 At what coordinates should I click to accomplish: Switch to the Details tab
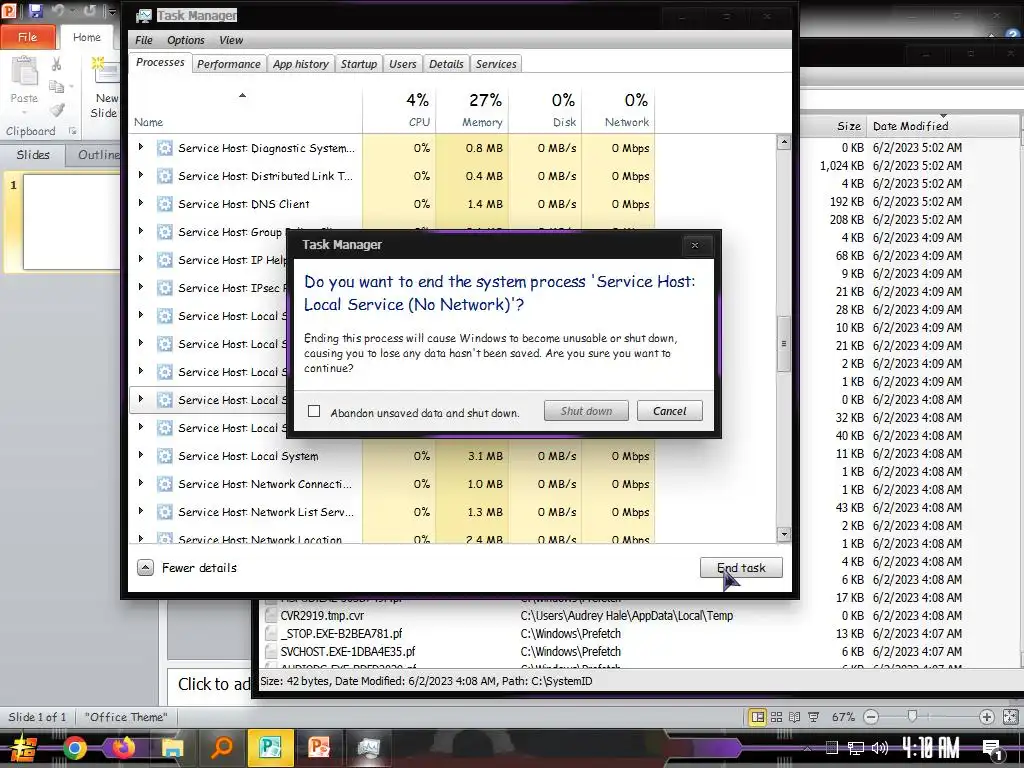(446, 64)
